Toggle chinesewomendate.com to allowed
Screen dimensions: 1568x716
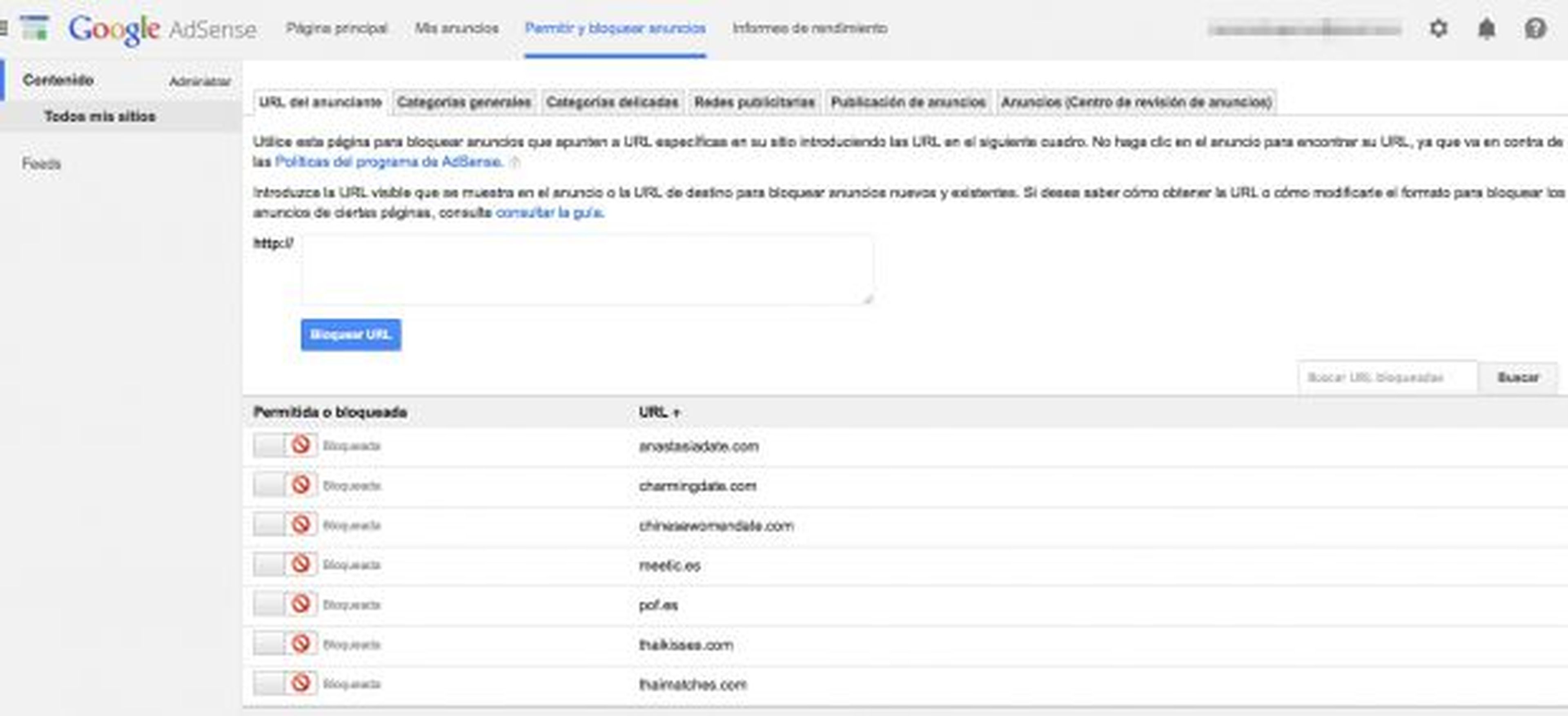(x=269, y=524)
